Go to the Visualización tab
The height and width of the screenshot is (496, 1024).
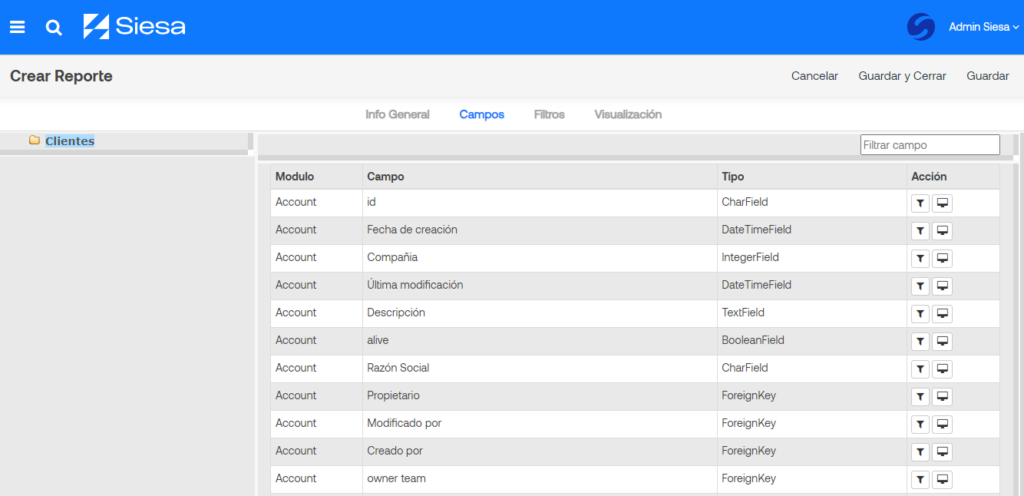tap(628, 114)
